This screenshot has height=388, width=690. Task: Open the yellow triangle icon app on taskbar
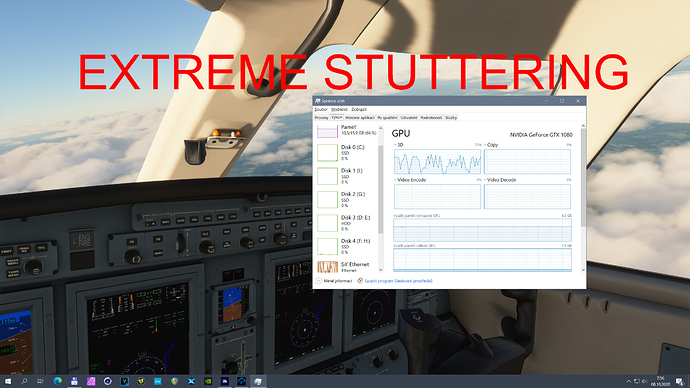coord(141,381)
